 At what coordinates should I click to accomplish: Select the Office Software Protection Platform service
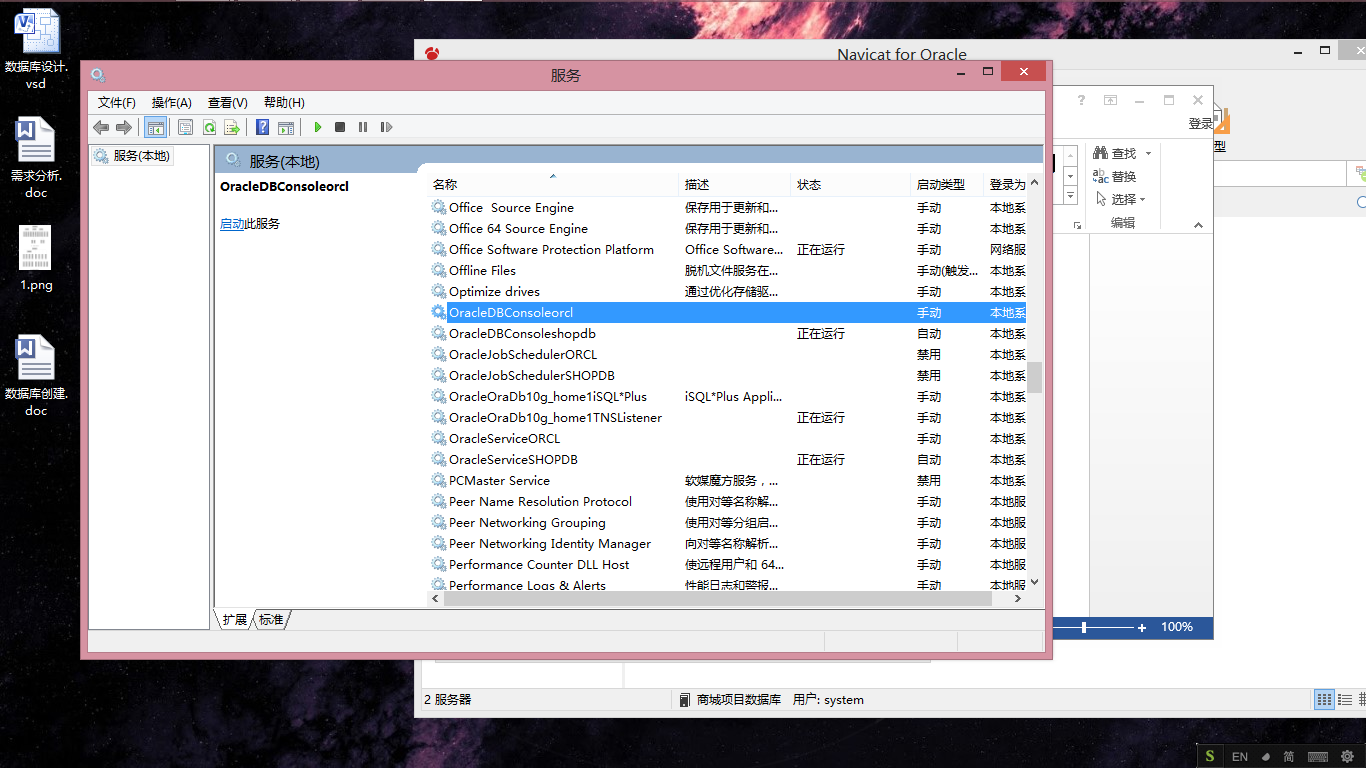point(728,249)
